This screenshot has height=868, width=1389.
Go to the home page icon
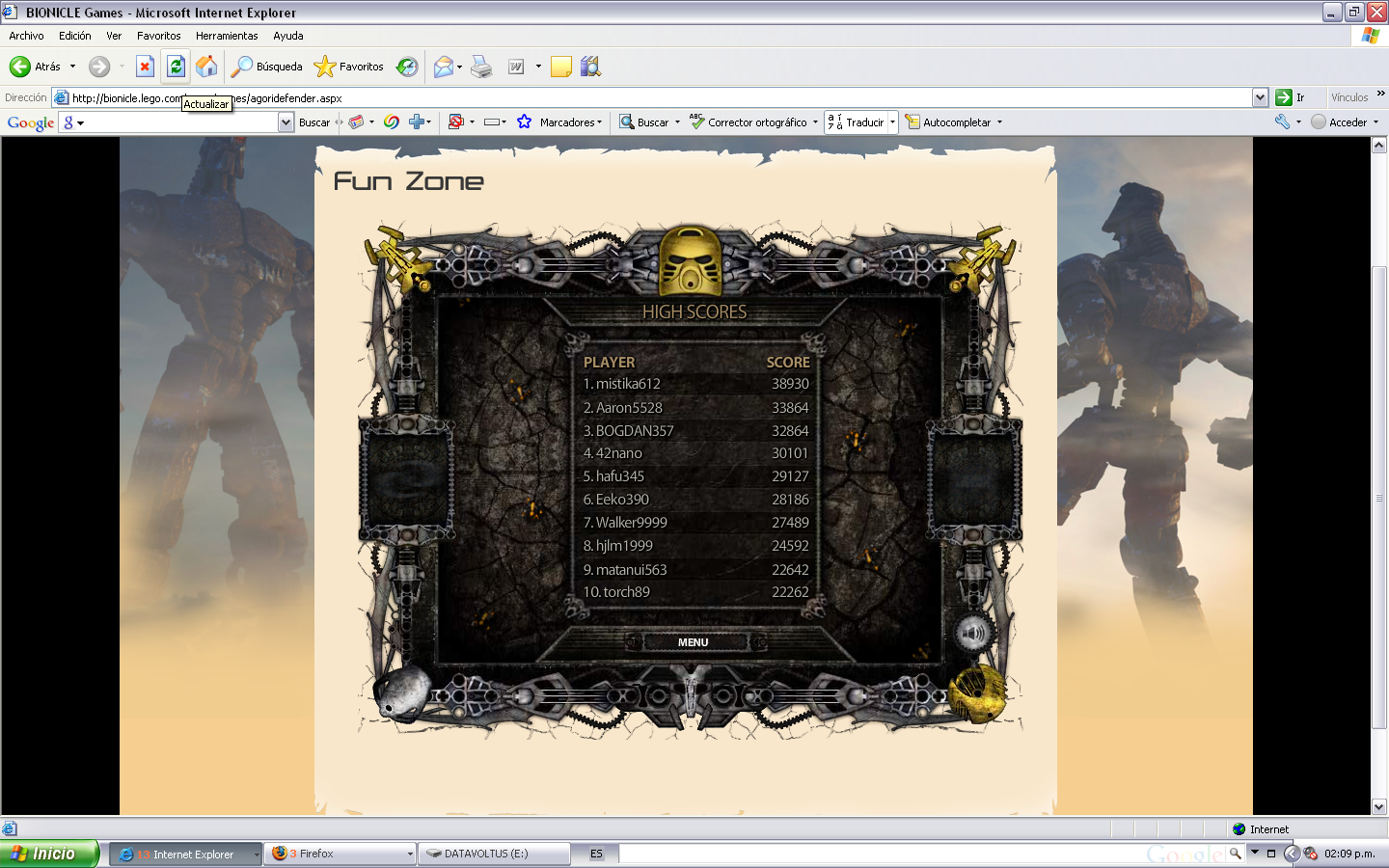point(206,67)
